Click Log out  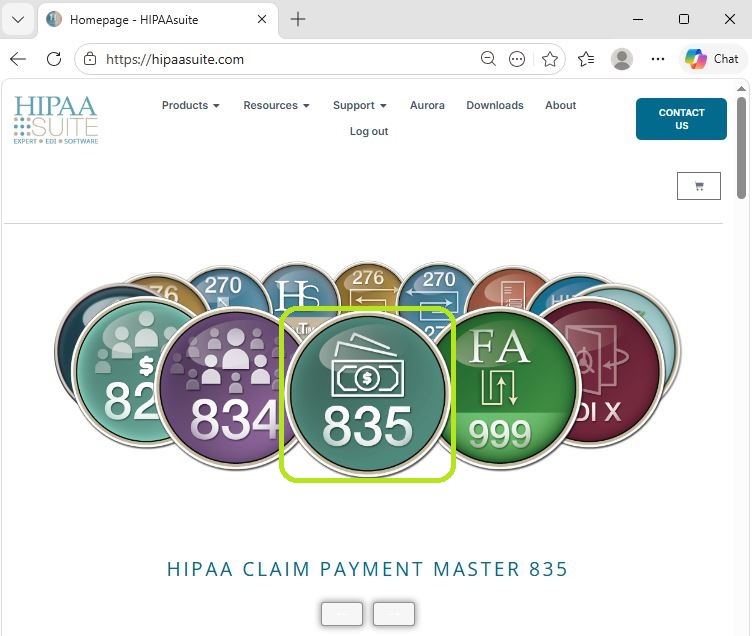coord(368,131)
